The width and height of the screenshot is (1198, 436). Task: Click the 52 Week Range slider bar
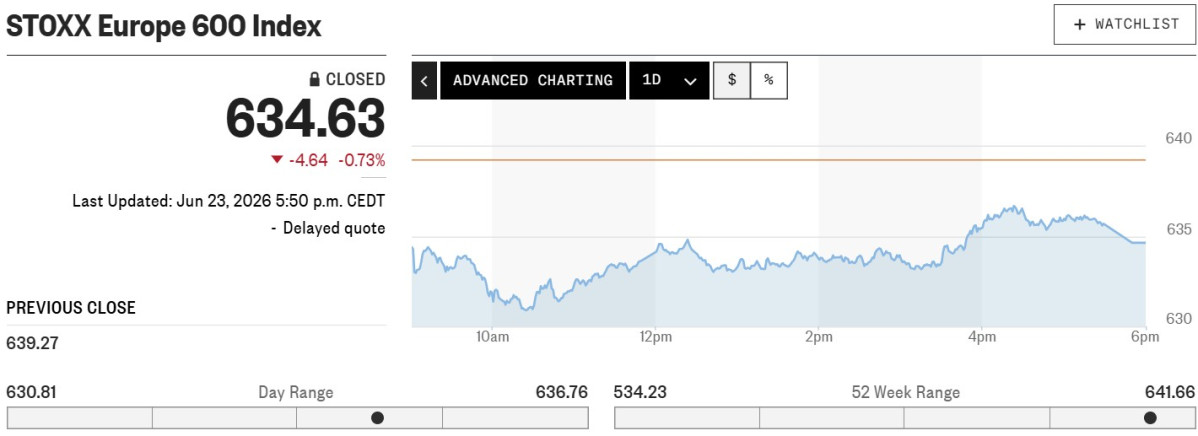[x=905, y=418]
